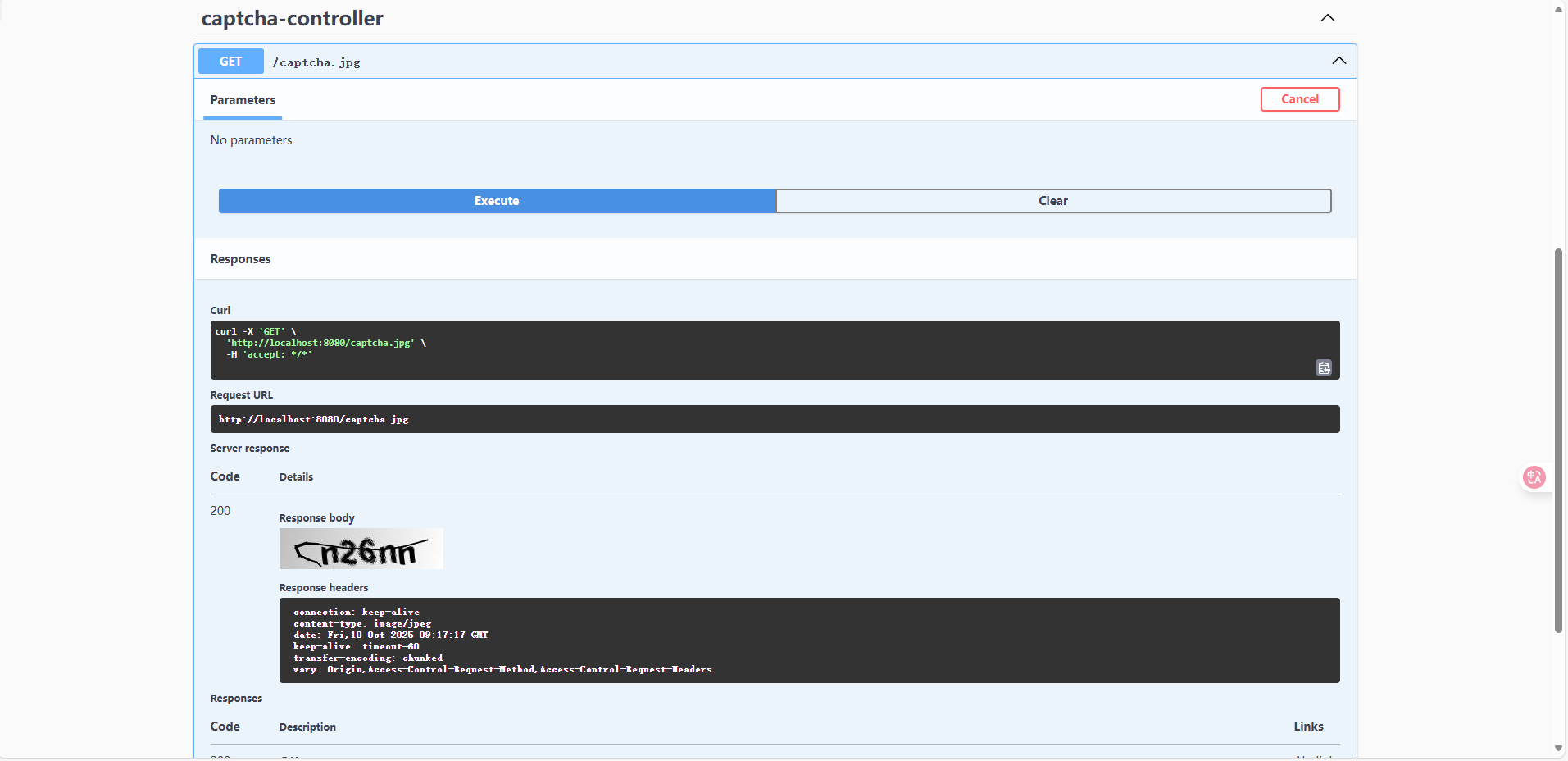Run the request with Execute
The width and height of the screenshot is (1568, 761).
497,201
